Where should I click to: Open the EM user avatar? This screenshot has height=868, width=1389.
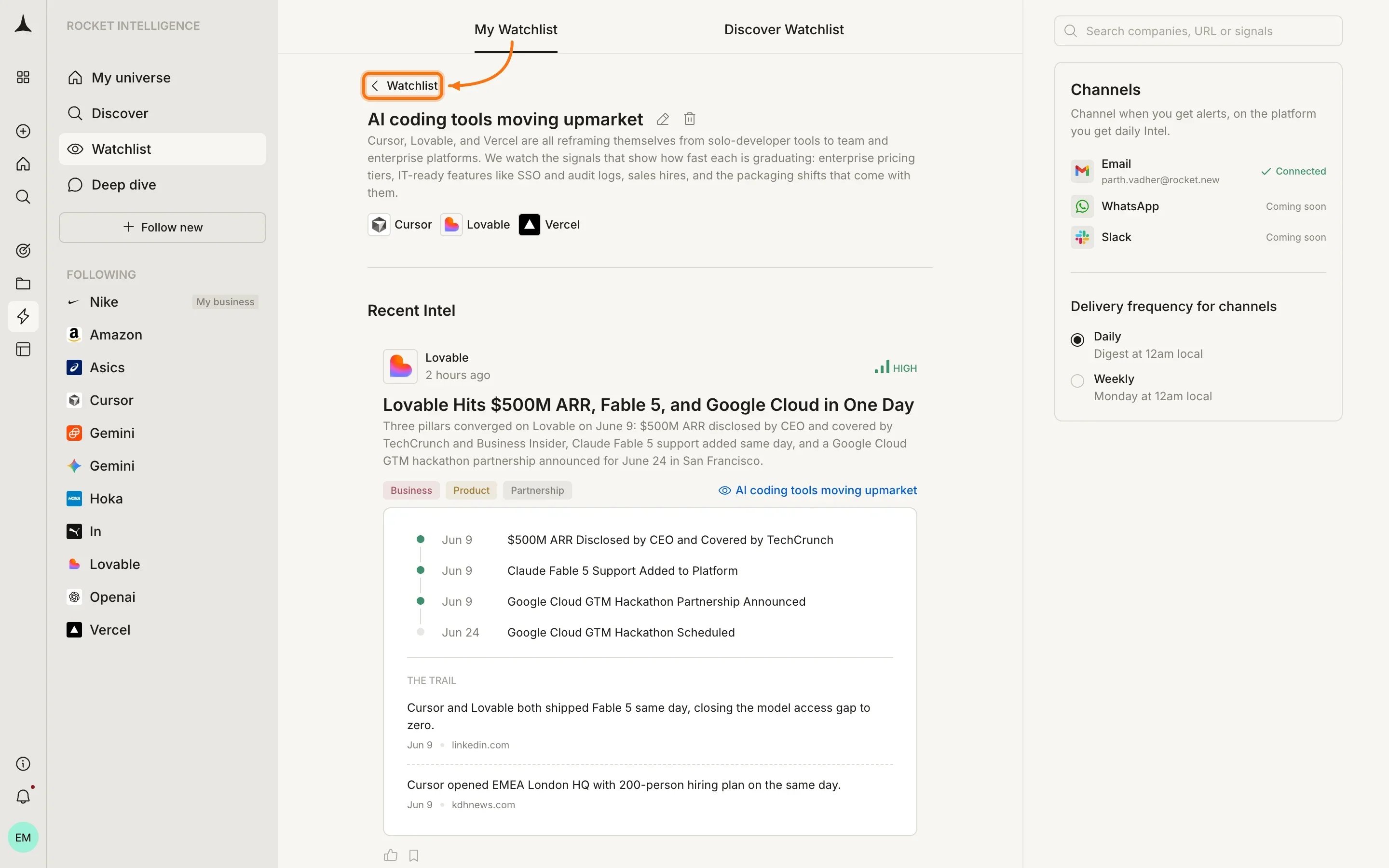click(x=23, y=837)
